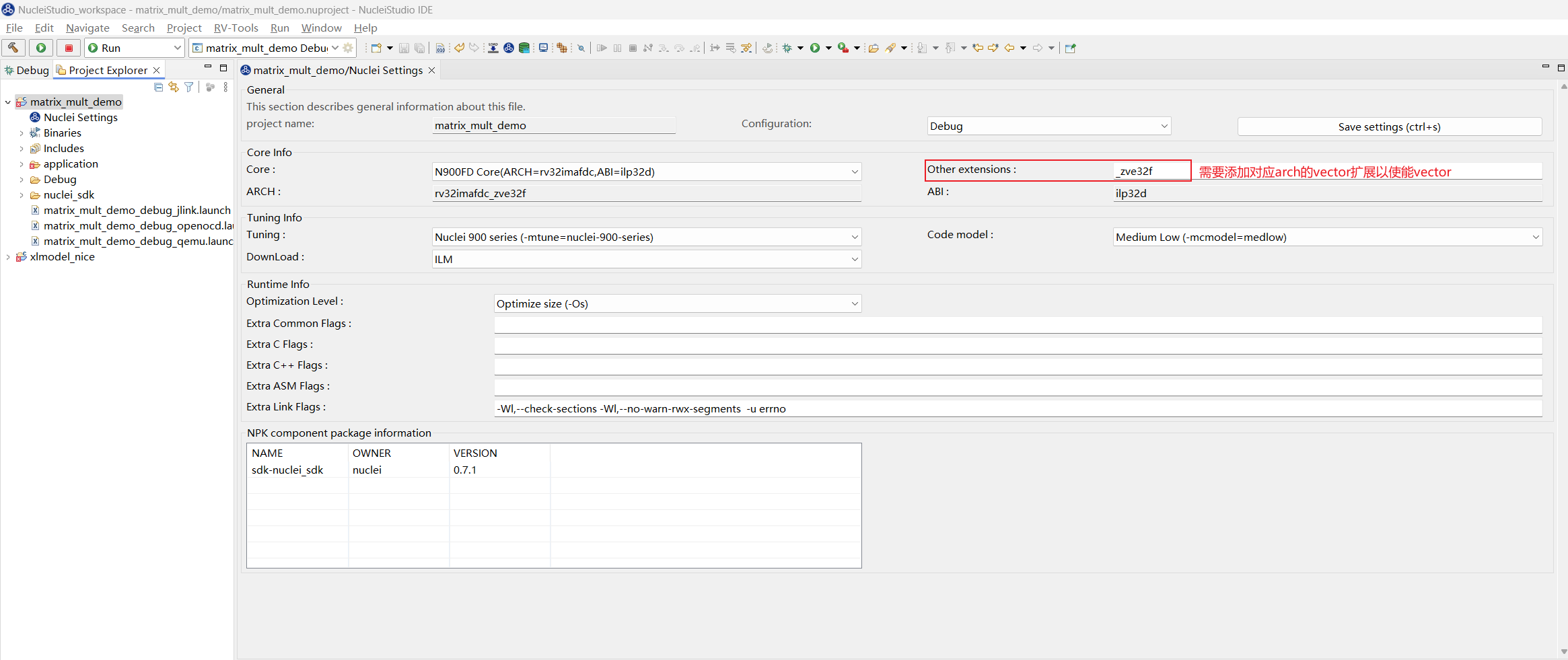
Task: Click the bug Debug toolbar icon
Action: click(787, 48)
